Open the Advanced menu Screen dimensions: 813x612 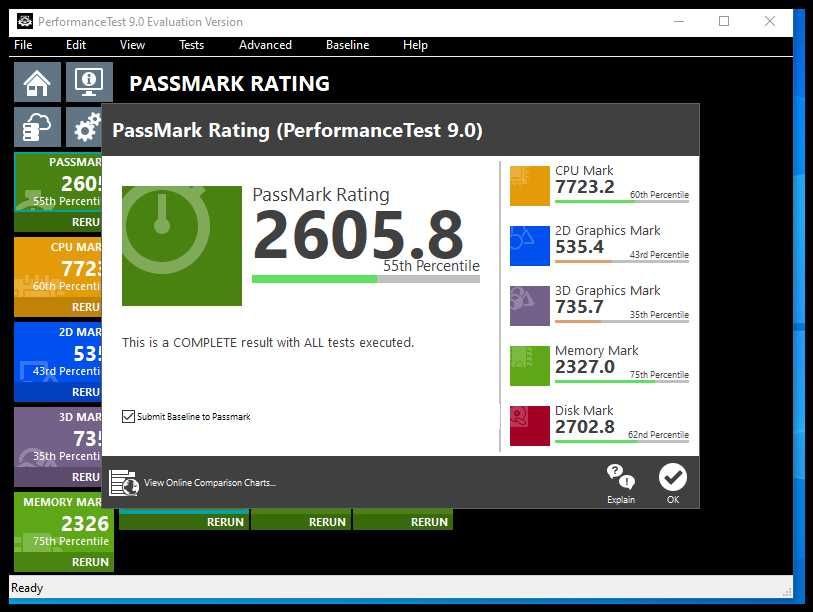tap(265, 45)
